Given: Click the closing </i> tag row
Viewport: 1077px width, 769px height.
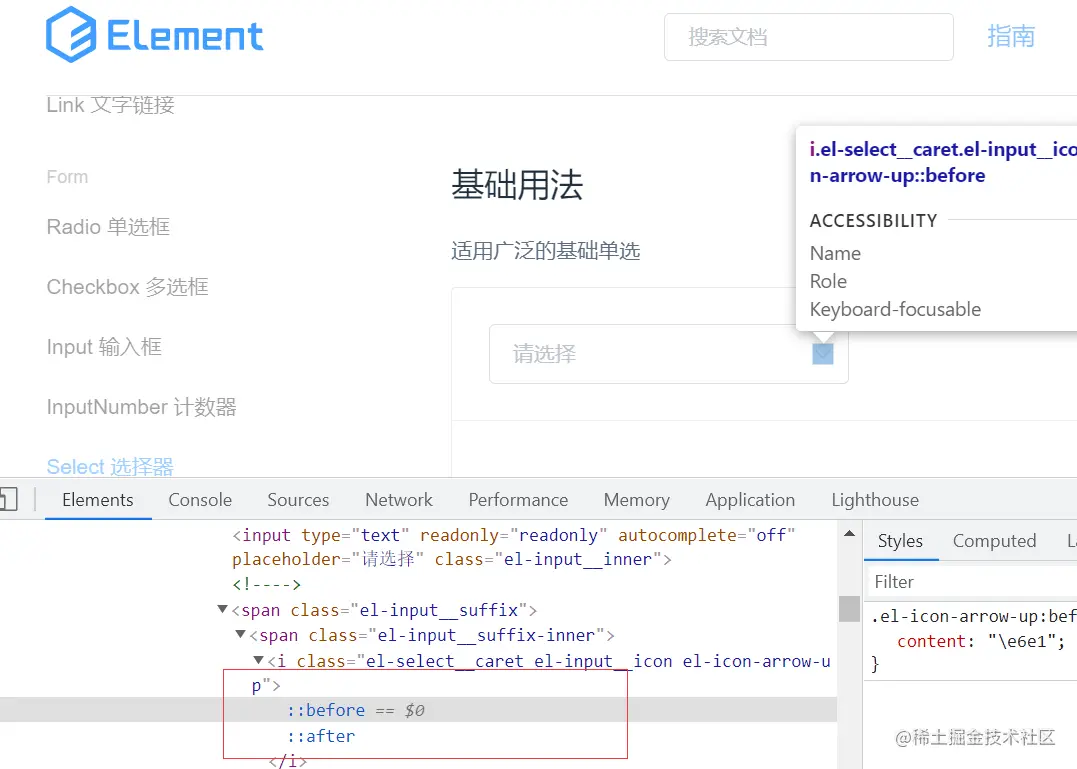Looking at the screenshot, I should (x=288, y=760).
